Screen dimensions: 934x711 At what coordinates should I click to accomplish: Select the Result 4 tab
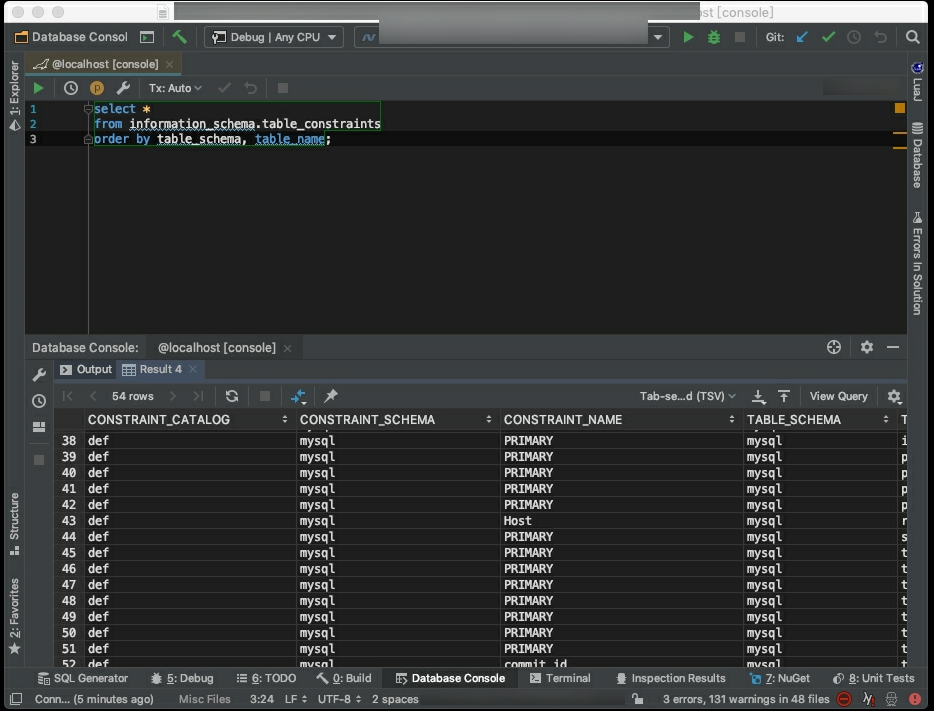(160, 370)
